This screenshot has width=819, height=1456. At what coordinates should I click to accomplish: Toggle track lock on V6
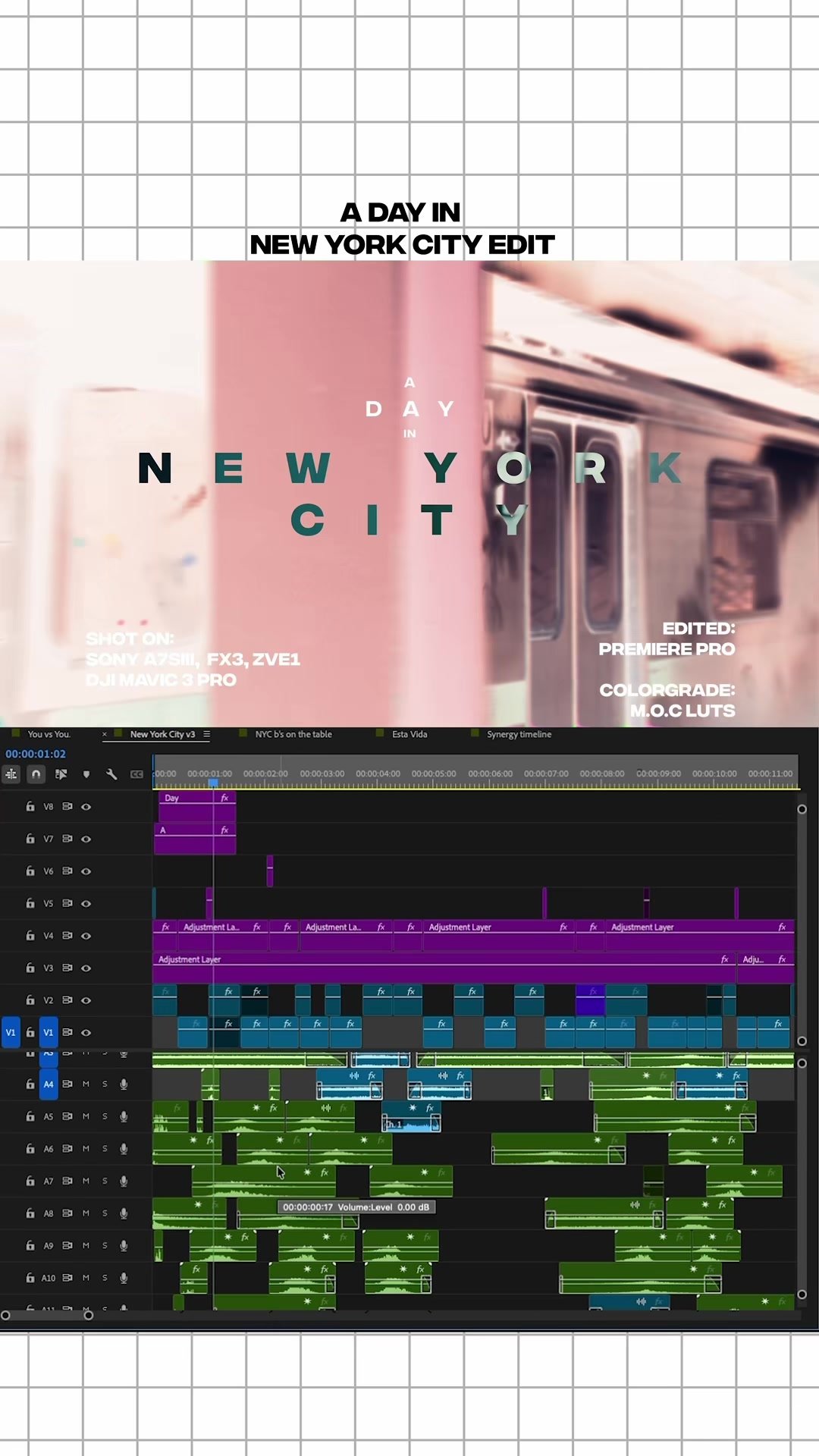[30, 871]
